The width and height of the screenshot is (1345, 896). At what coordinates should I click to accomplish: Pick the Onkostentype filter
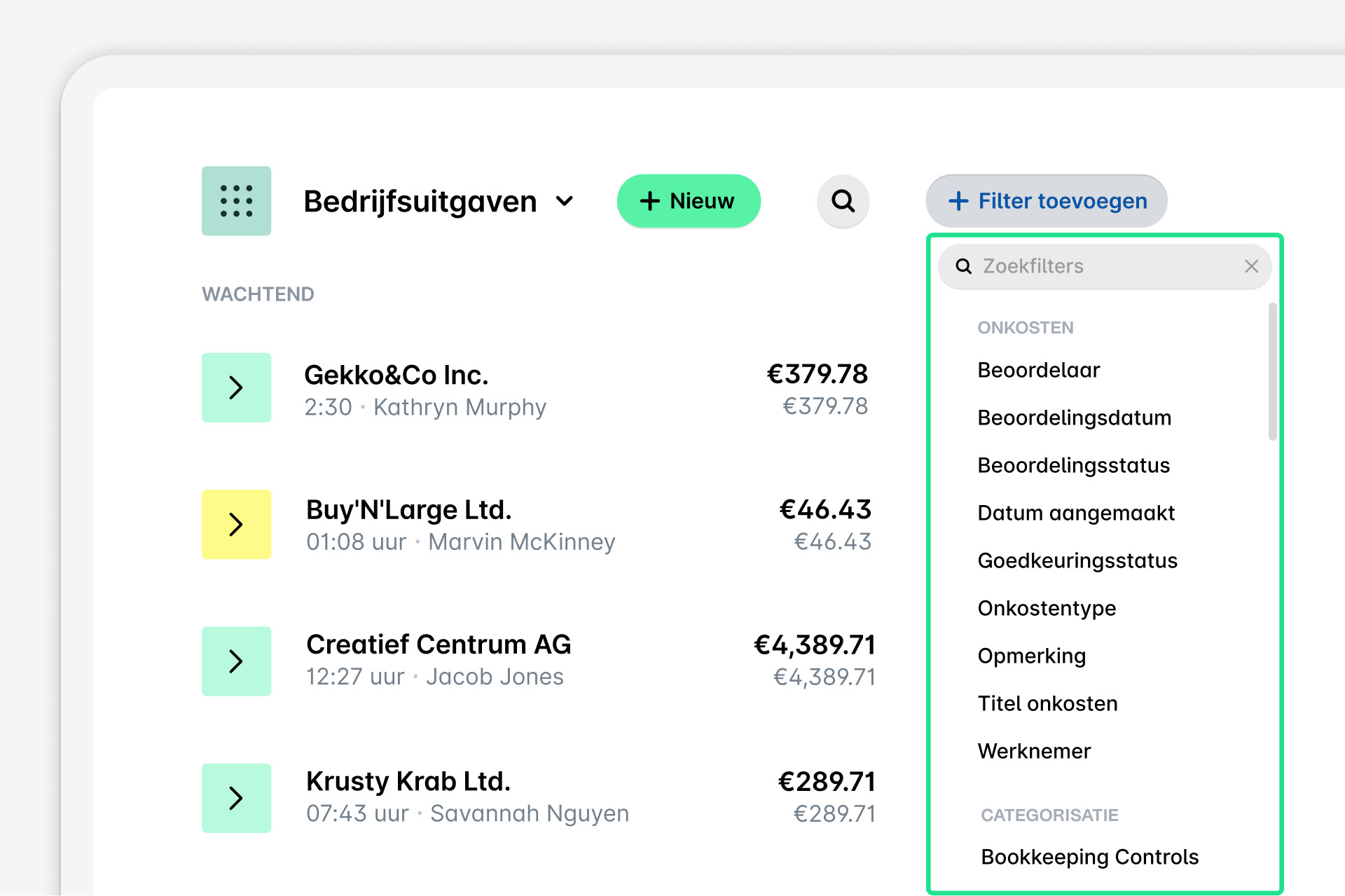(1047, 608)
